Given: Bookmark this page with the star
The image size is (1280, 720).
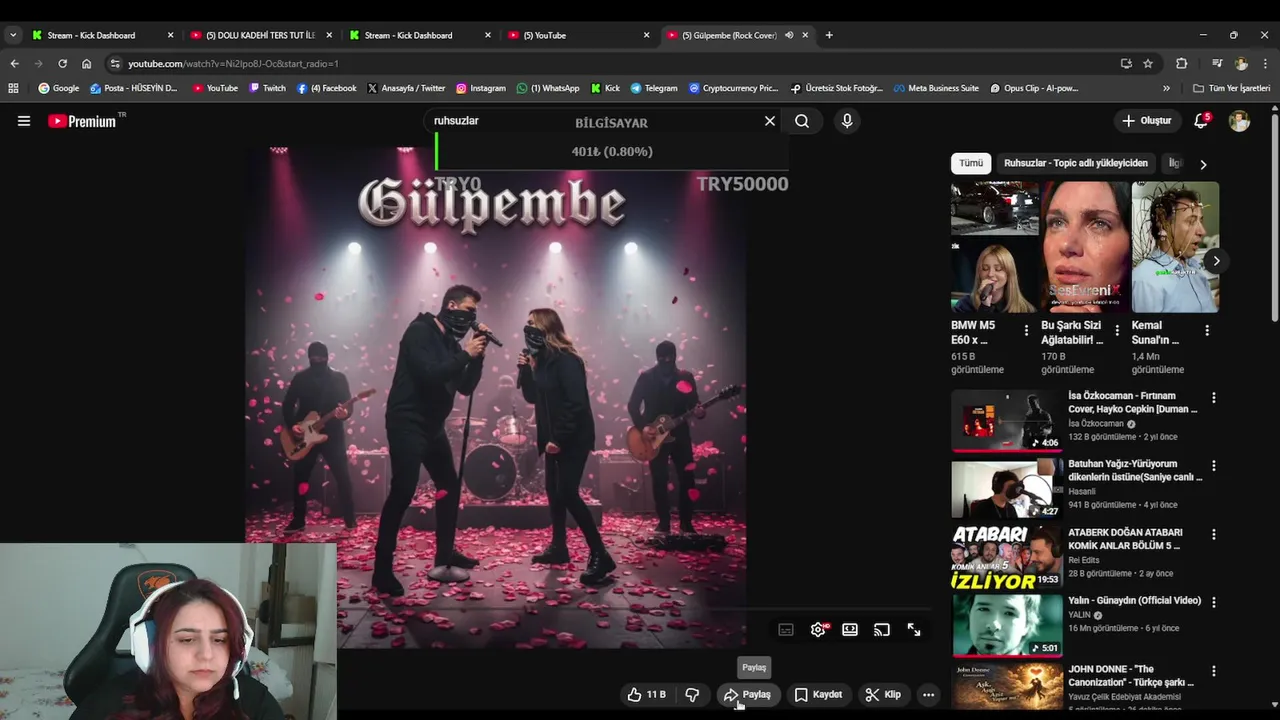Looking at the screenshot, I should [x=1148, y=63].
